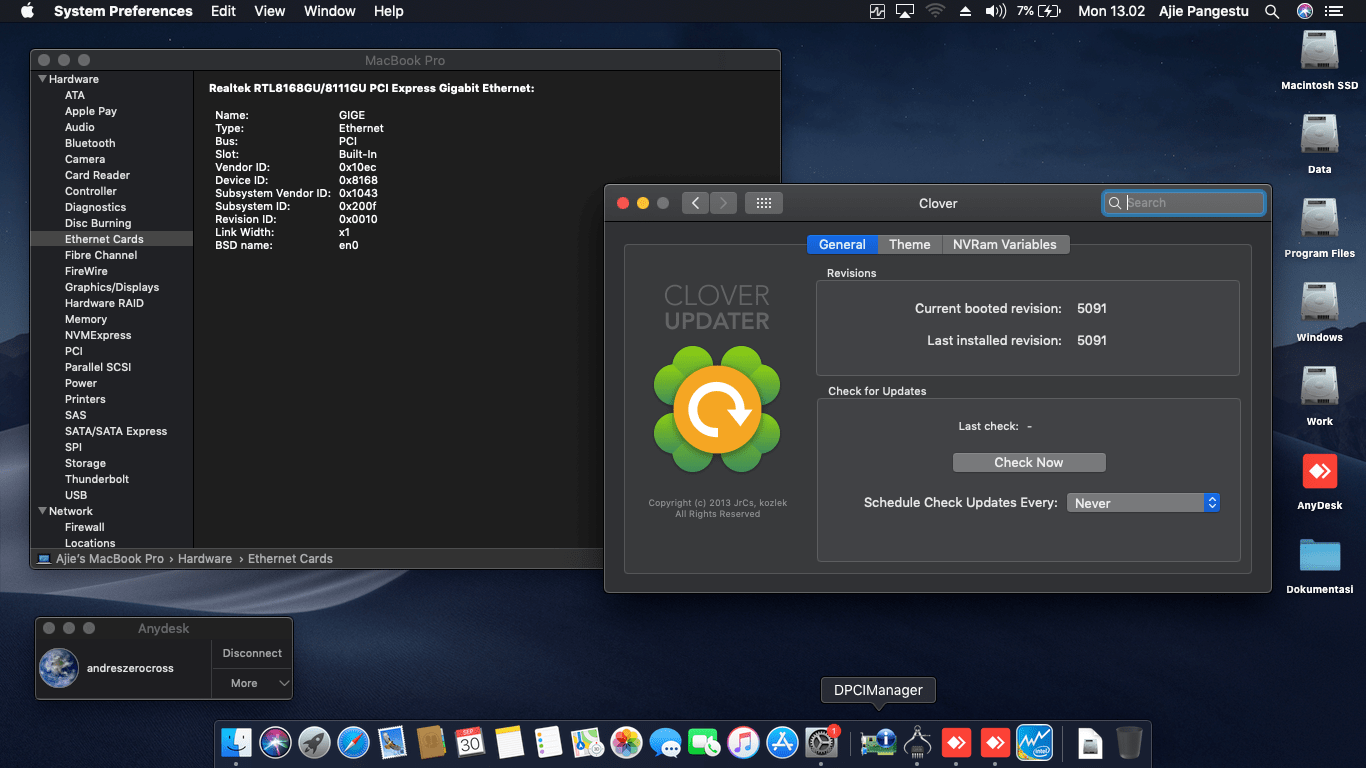Image resolution: width=1366 pixels, height=768 pixels.
Task: Show all preferences grid button
Action: coord(764,203)
